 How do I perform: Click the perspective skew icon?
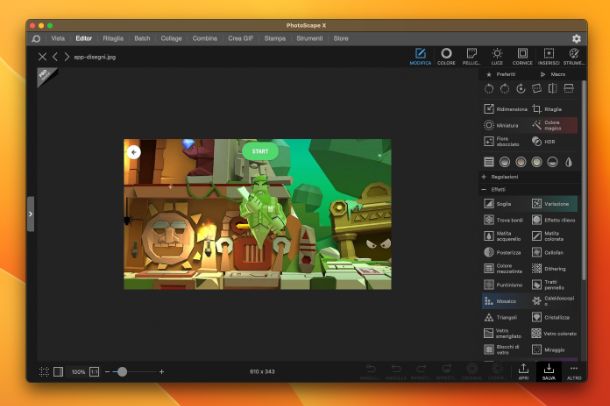[x=536, y=89]
